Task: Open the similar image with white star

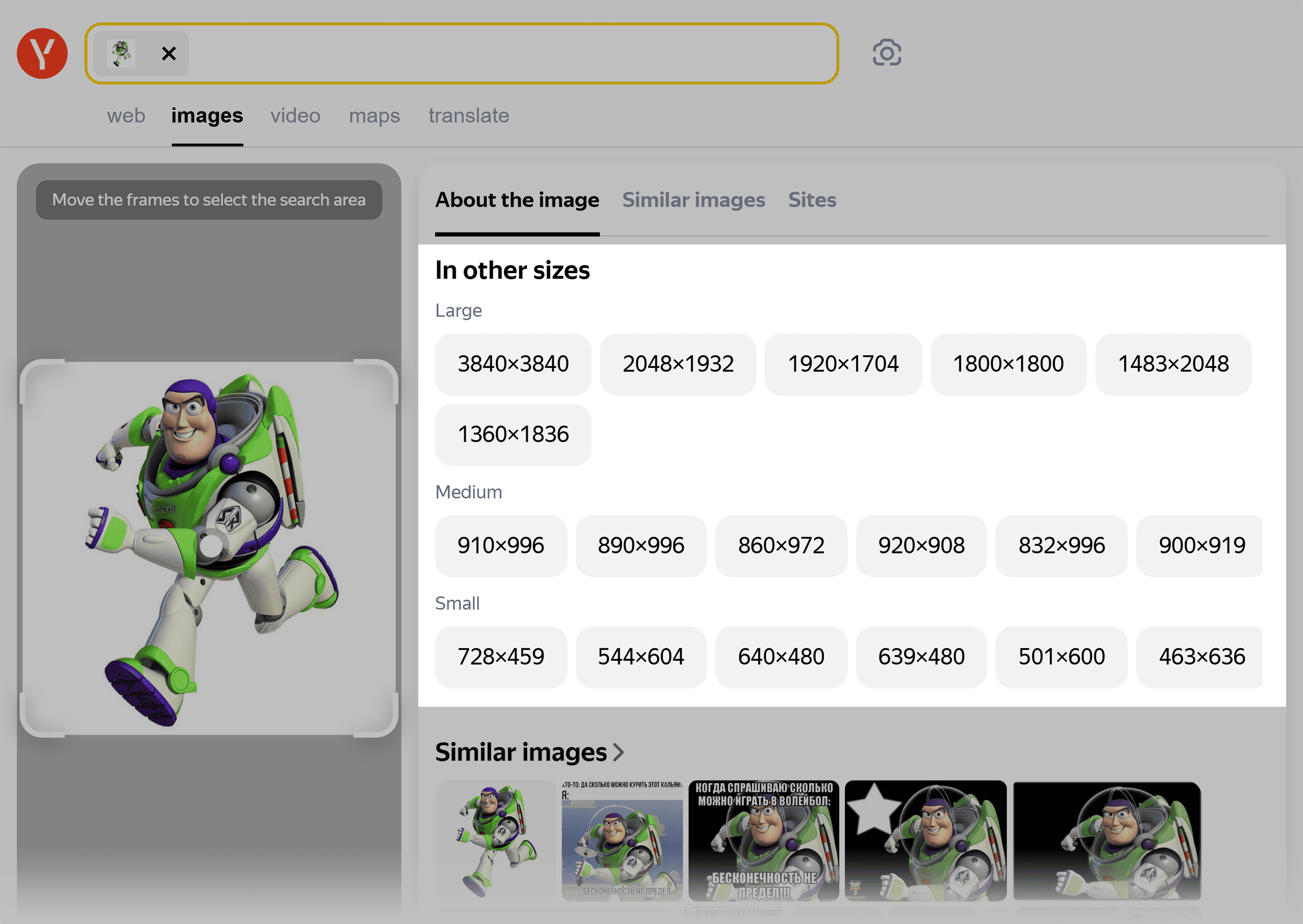Action: tap(926, 841)
